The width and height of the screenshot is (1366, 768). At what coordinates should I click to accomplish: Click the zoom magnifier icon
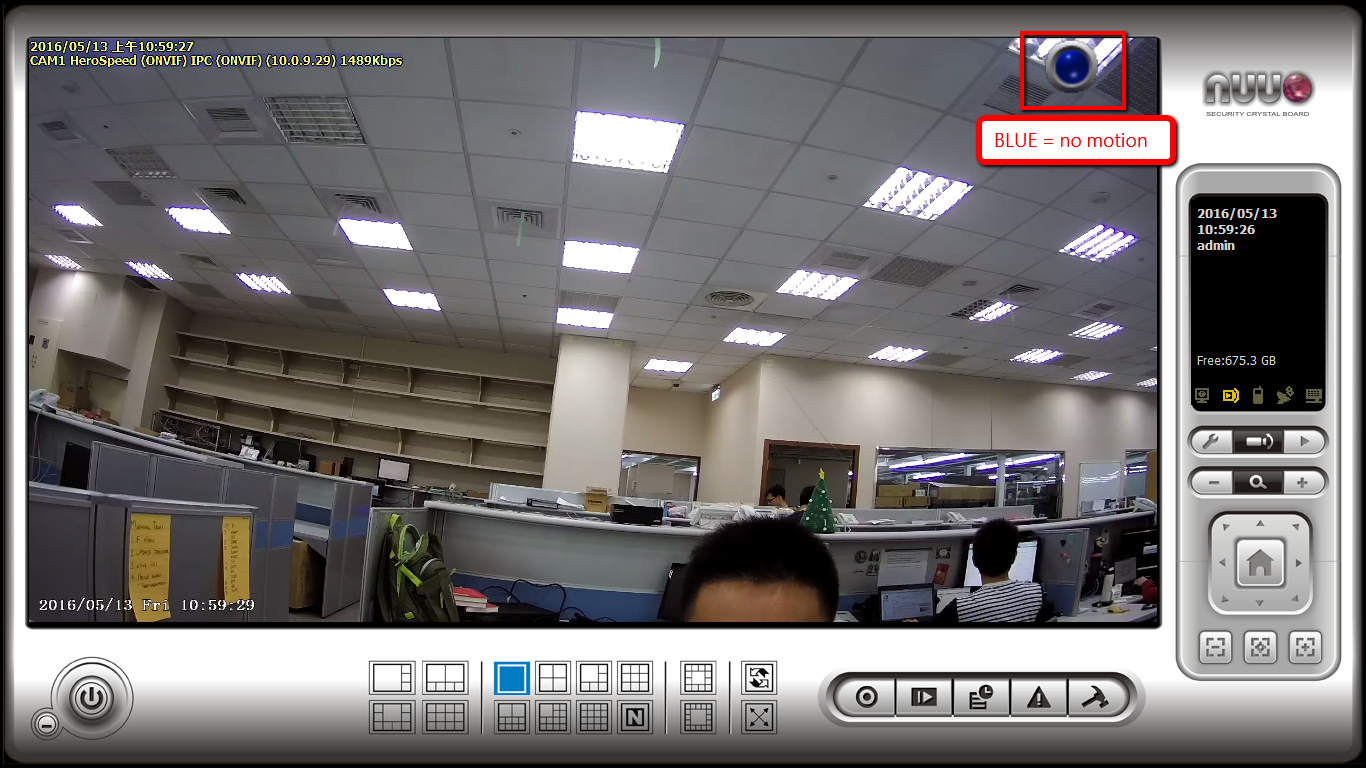coord(1259,481)
